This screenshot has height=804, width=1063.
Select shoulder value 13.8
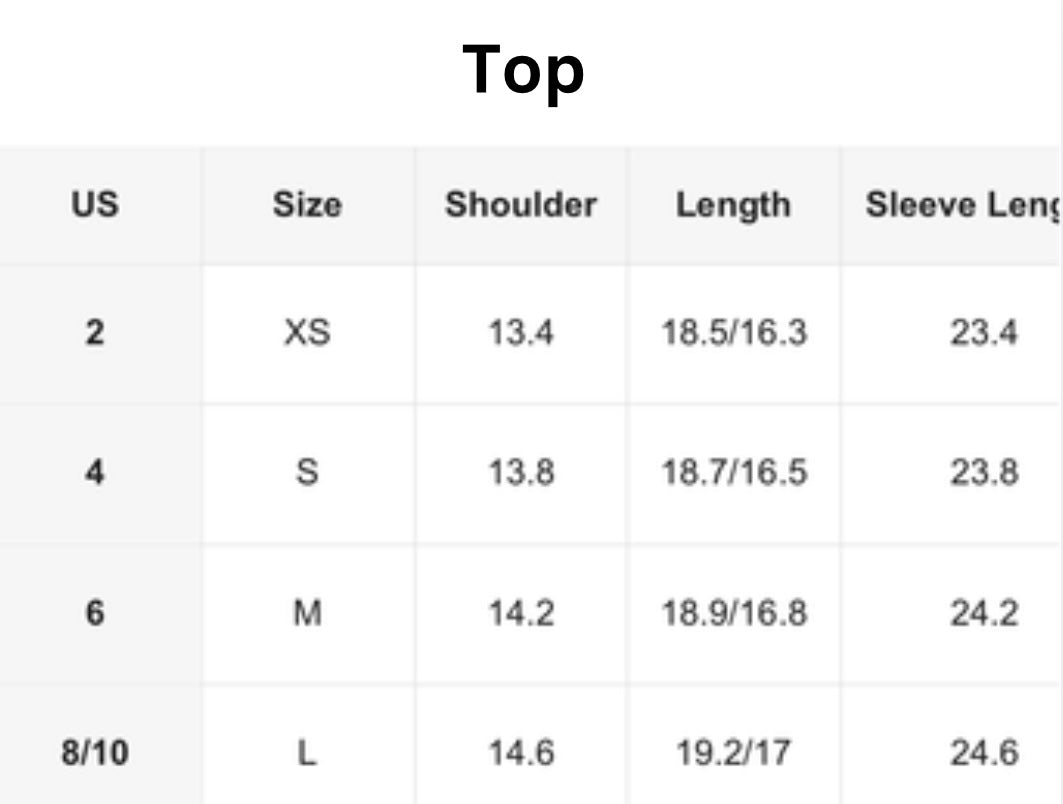[x=521, y=472]
